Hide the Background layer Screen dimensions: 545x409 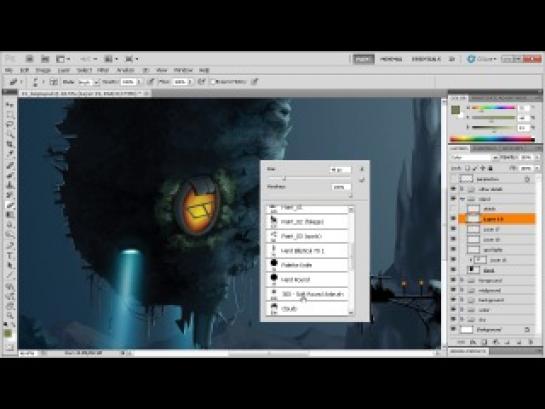pos(453,329)
